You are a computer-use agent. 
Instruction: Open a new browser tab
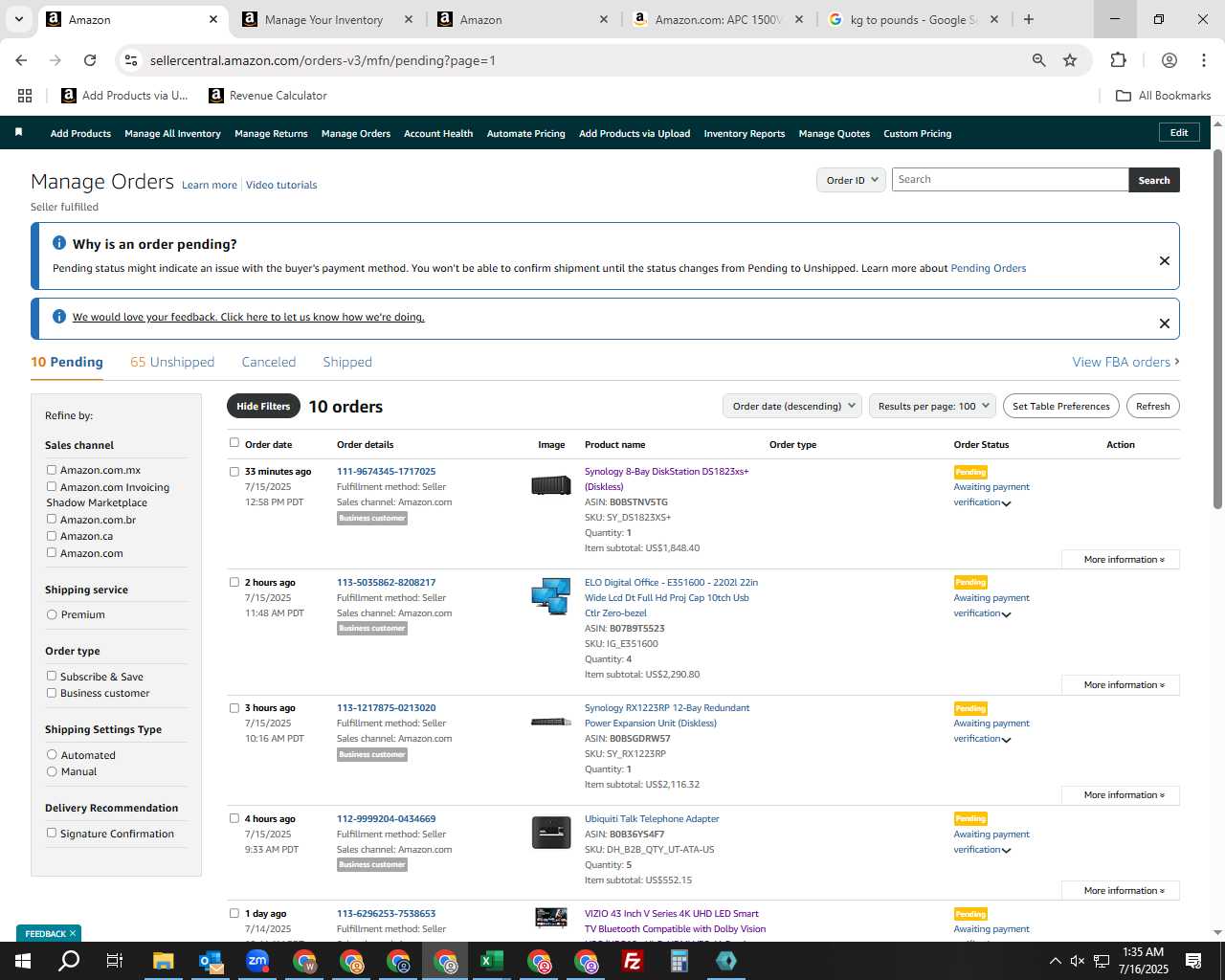click(x=1029, y=19)
